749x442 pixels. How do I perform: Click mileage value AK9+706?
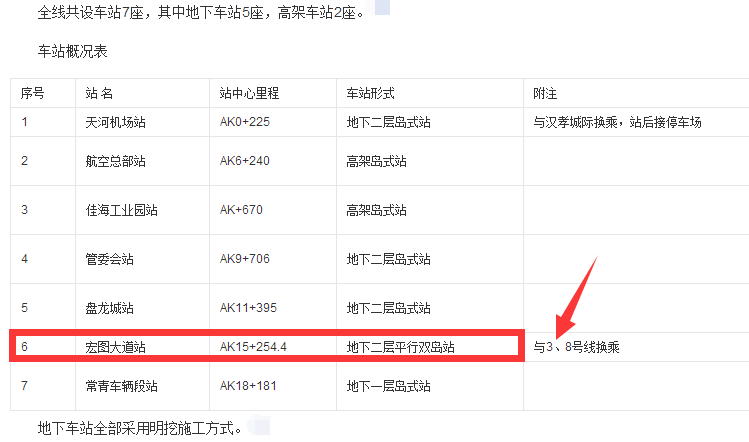click(x=245, y=259)
